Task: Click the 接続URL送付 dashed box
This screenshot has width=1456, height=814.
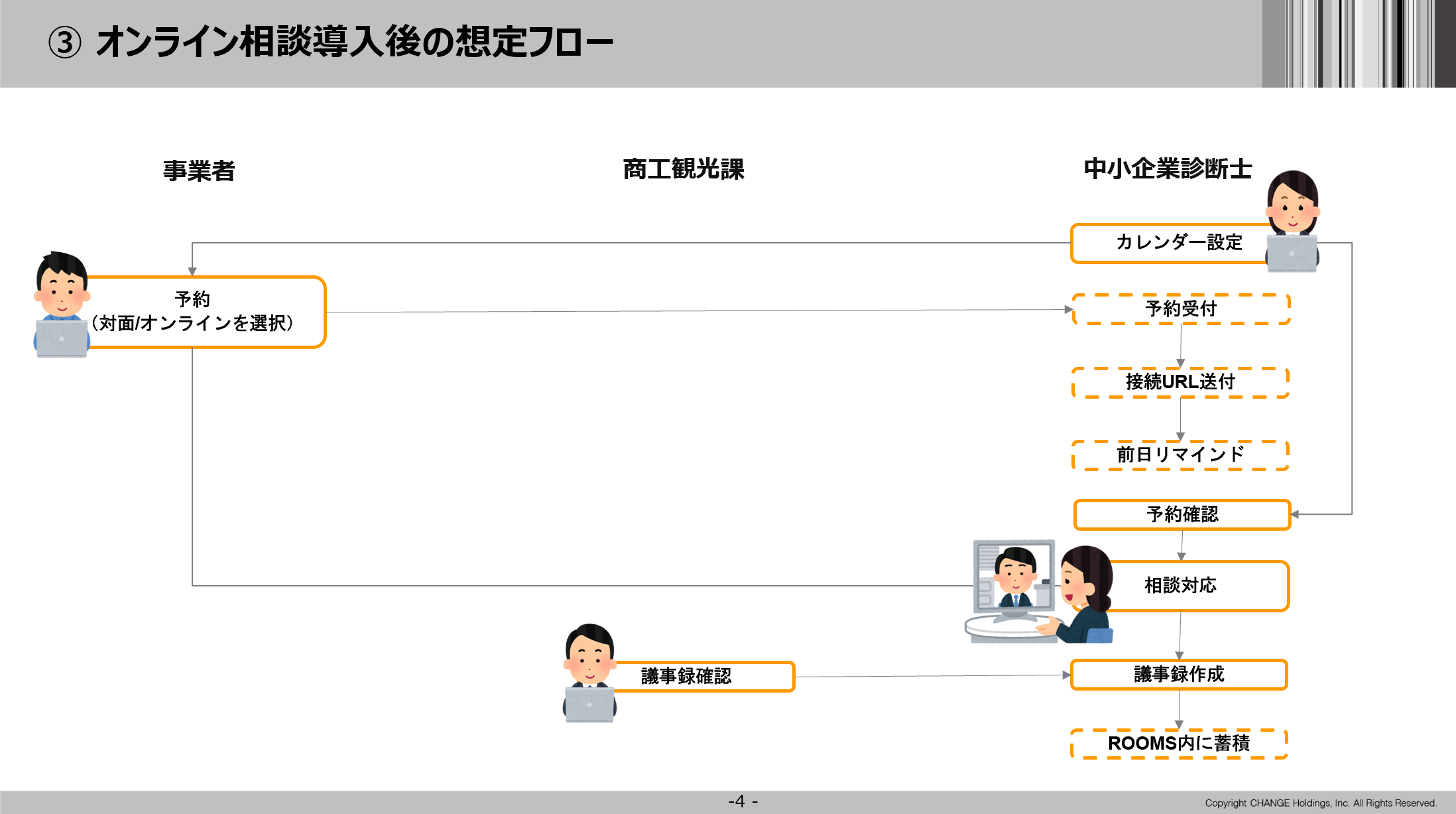Action: point(1180,382)
